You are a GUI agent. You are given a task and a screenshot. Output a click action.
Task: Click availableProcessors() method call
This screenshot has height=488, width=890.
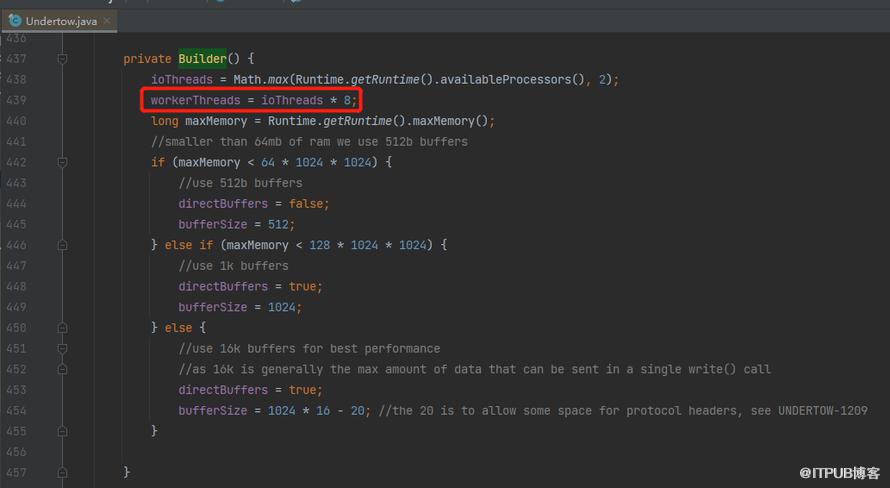click(x=512, y=79)
